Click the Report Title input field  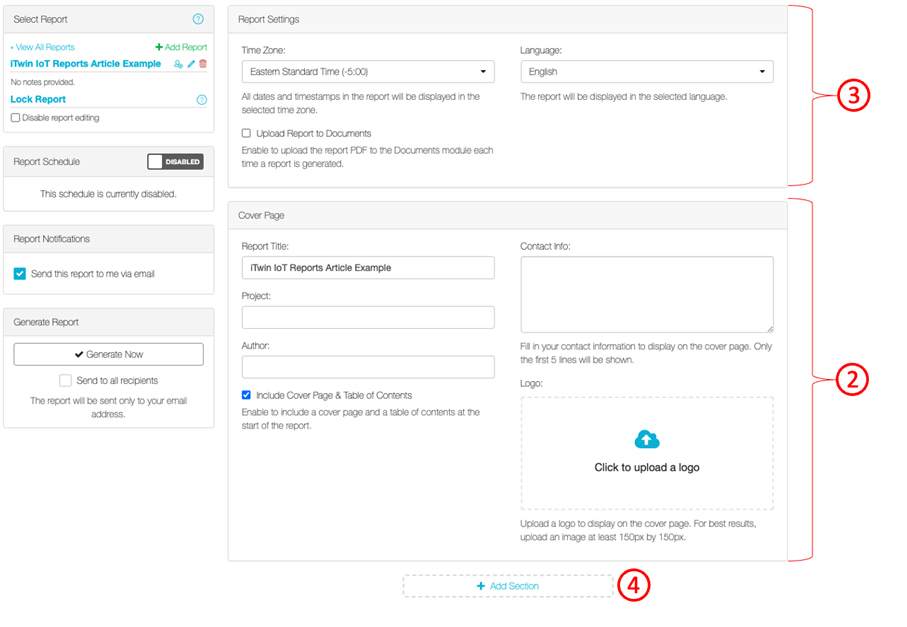tap(367, 267)
